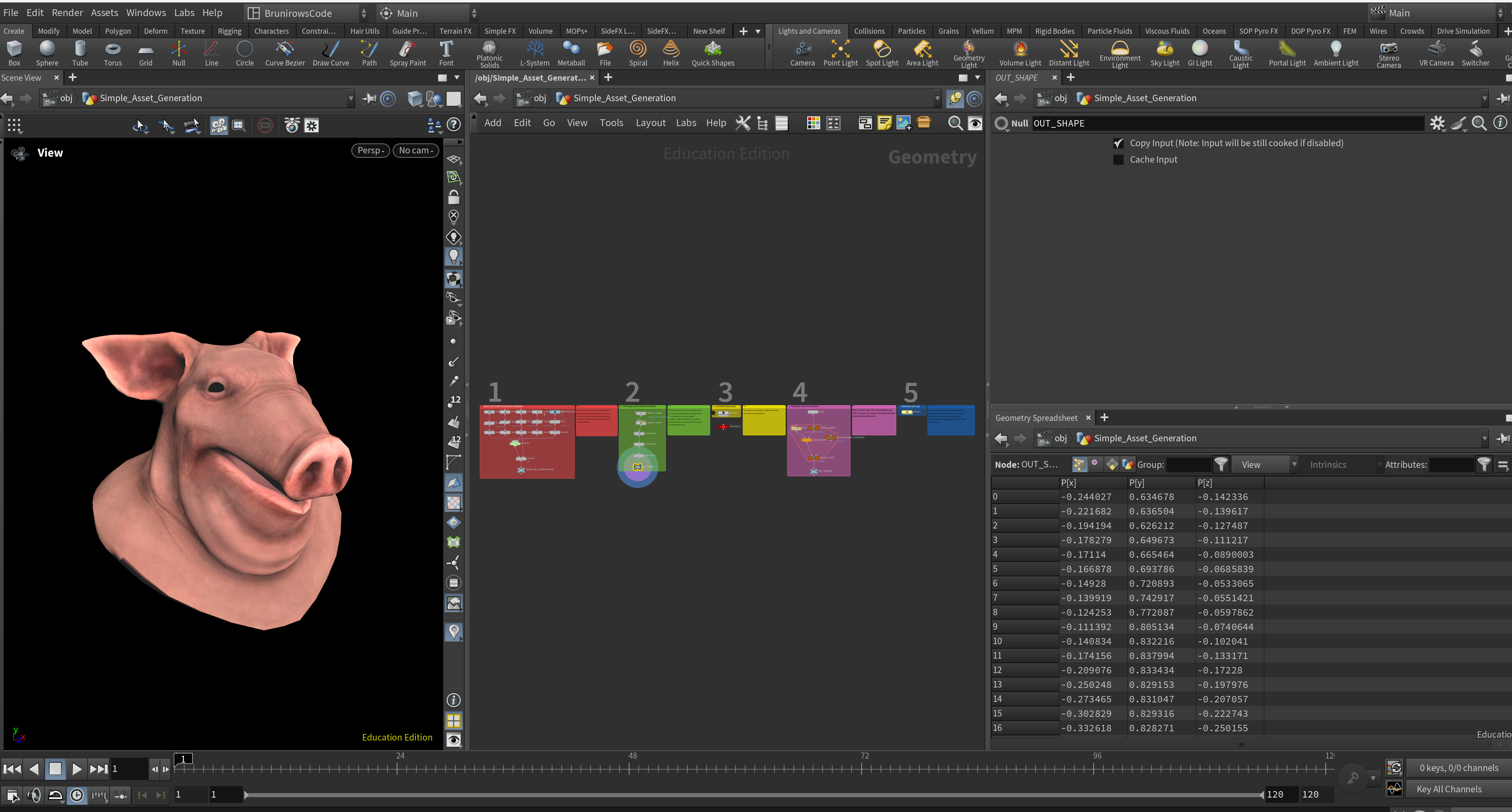The width and height of the screenshot is (1512, 812).
Task: Click the Group input field in Geometry Spreadsheet
Action: click(1188, 464)
